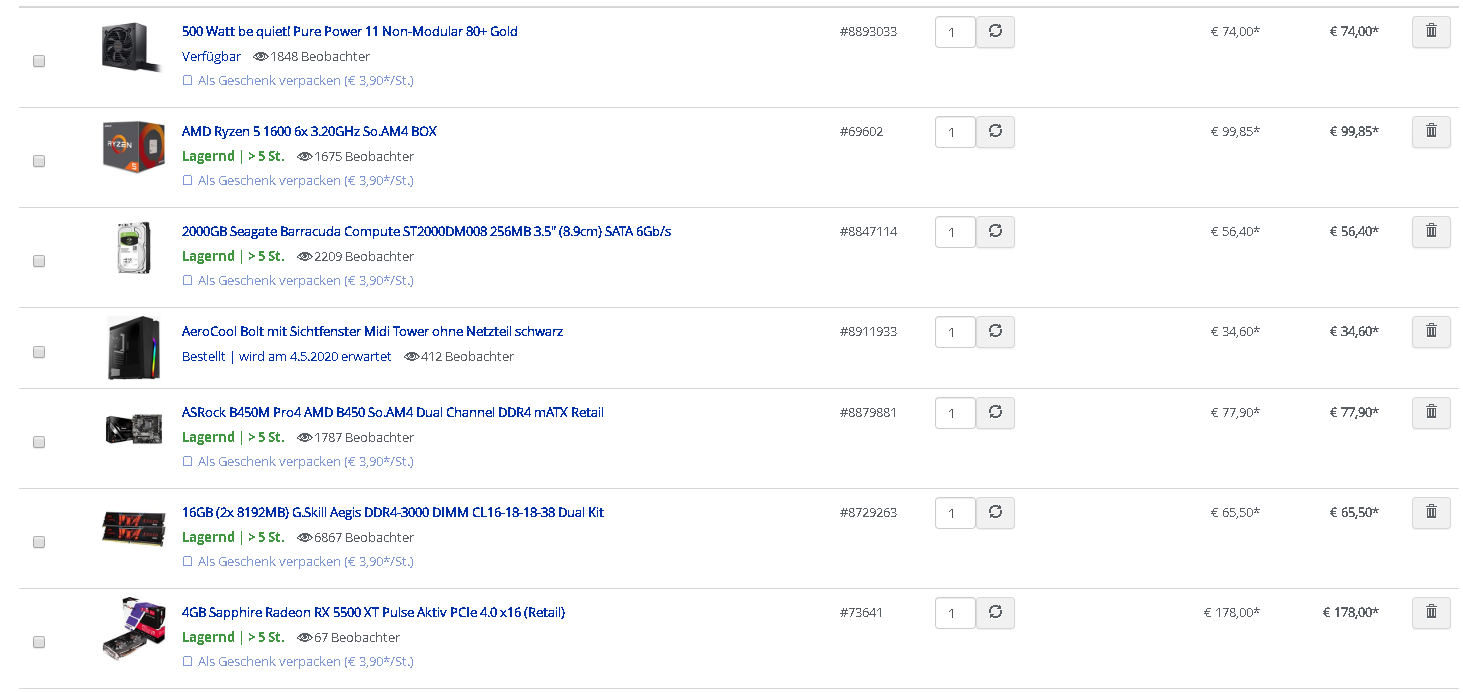Open the ASRock B450M Pro4 product link
This screenshot has height=693, width=1463.
393,412
